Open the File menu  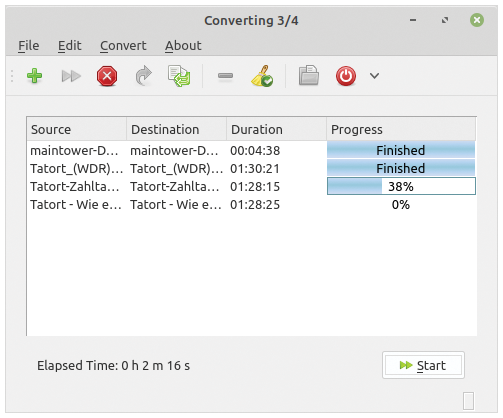[29, 45]
